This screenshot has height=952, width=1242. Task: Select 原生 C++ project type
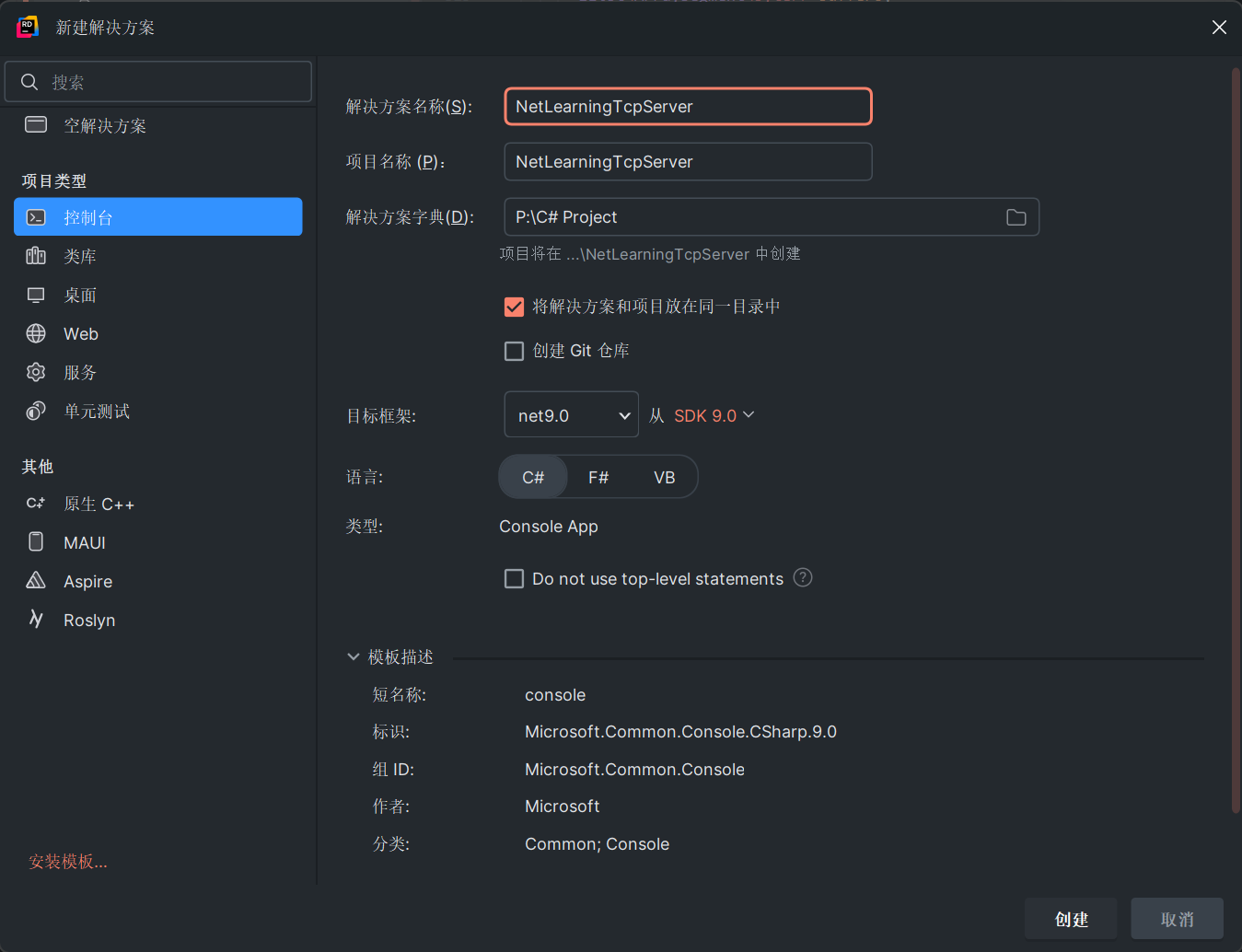coord(158,504)
